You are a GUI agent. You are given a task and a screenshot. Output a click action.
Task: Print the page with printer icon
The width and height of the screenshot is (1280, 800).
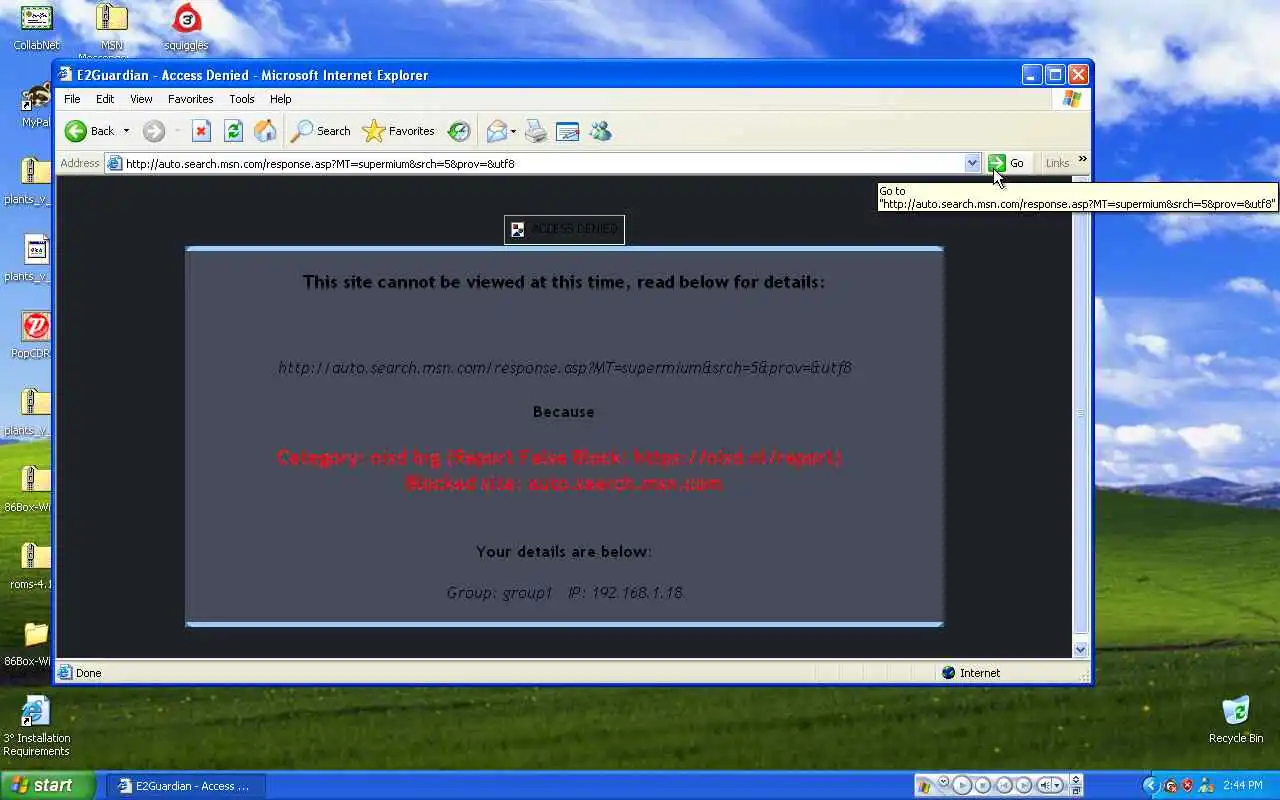coord(536,131)
